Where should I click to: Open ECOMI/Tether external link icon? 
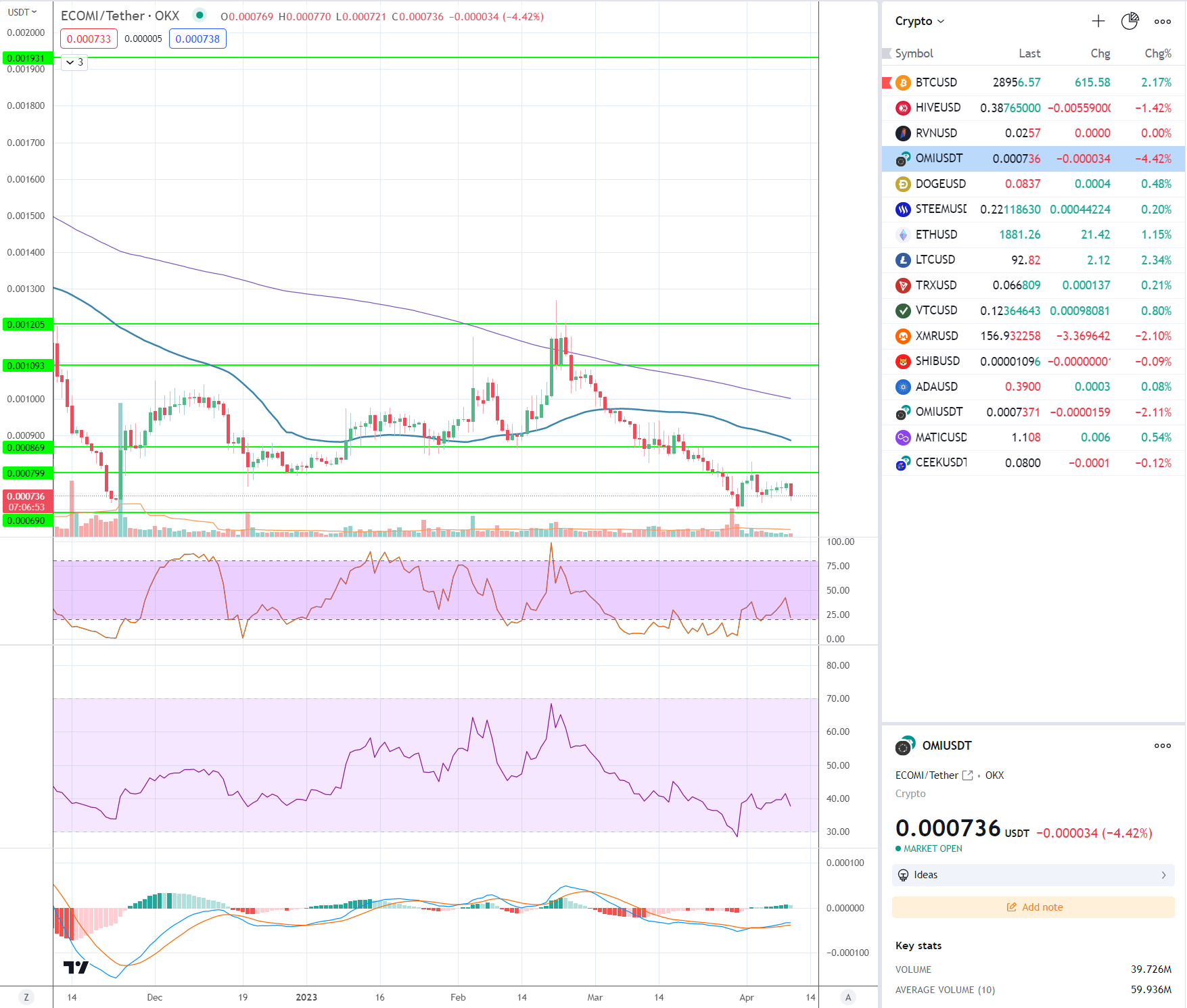(968, 775)
